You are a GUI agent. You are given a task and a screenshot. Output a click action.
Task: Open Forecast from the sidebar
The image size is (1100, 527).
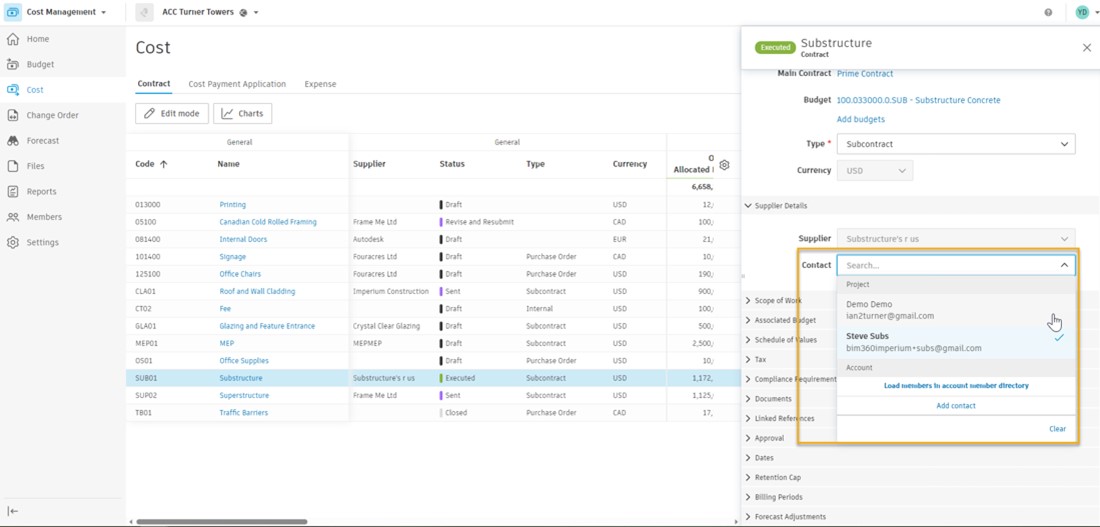(x=43, y=140)
